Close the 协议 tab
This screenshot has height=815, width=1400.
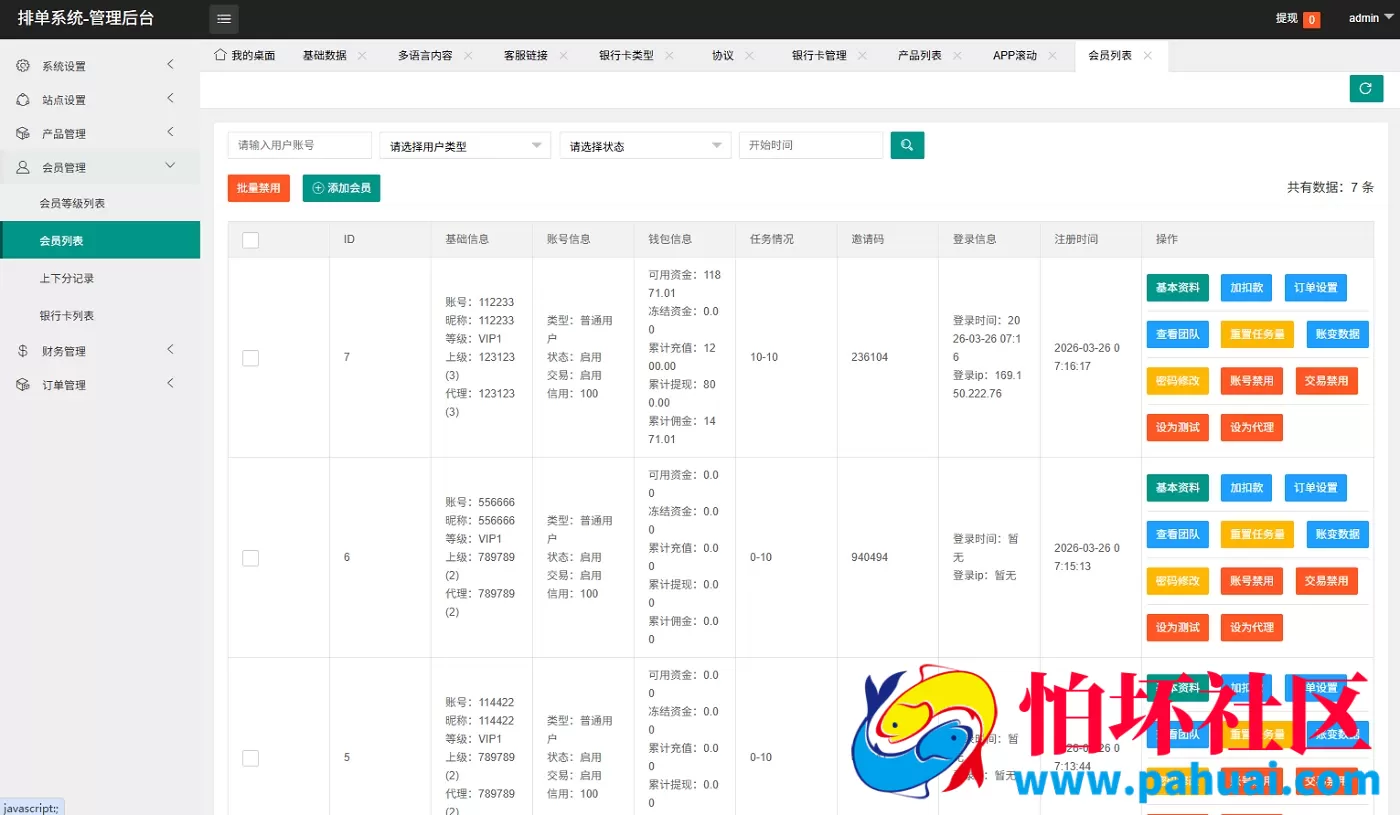coord(750,56)
